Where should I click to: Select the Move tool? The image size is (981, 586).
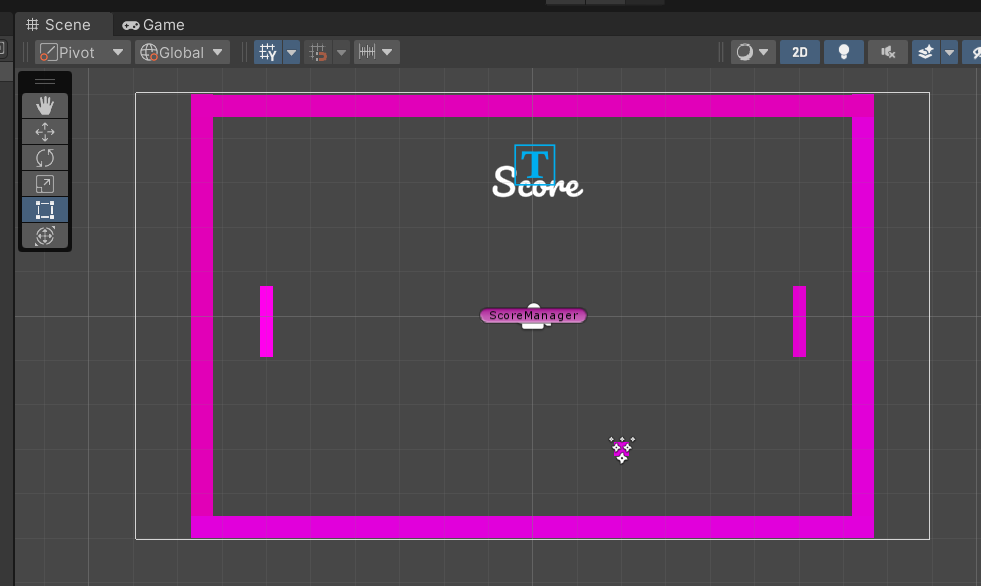(x=44, y=131)
